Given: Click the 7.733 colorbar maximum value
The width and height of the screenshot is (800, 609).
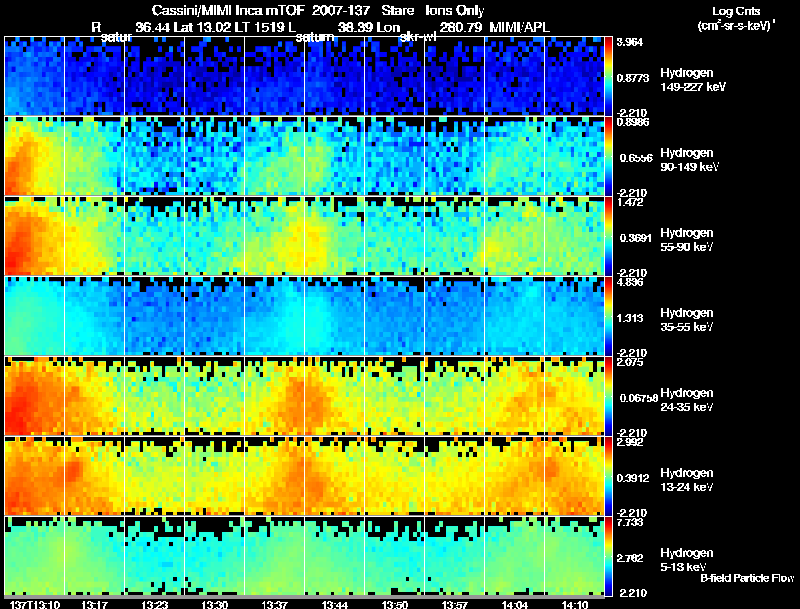Looking at the screenshot, I should 630,522.
